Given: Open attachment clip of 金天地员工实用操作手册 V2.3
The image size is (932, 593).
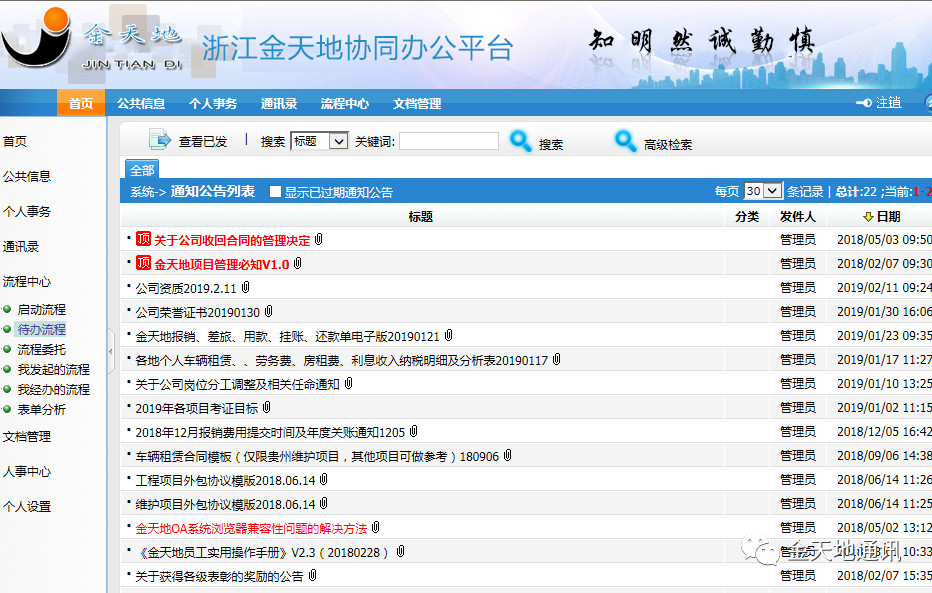Looking at the screenshot, I should (401, 551).
